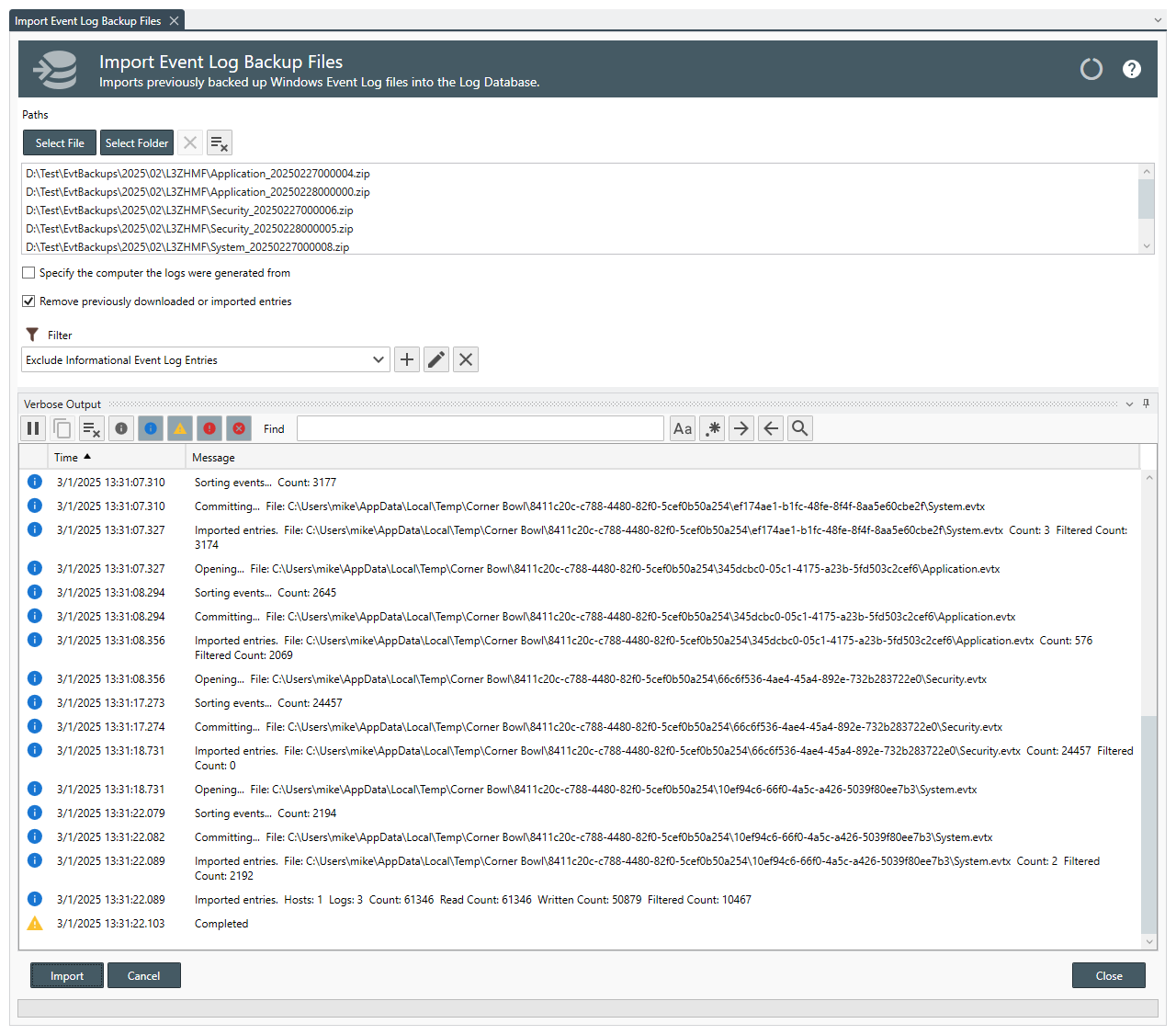Toggle critical error messages filter
This screenshot has width=1176, height=1035.
(x=239, y=428)
